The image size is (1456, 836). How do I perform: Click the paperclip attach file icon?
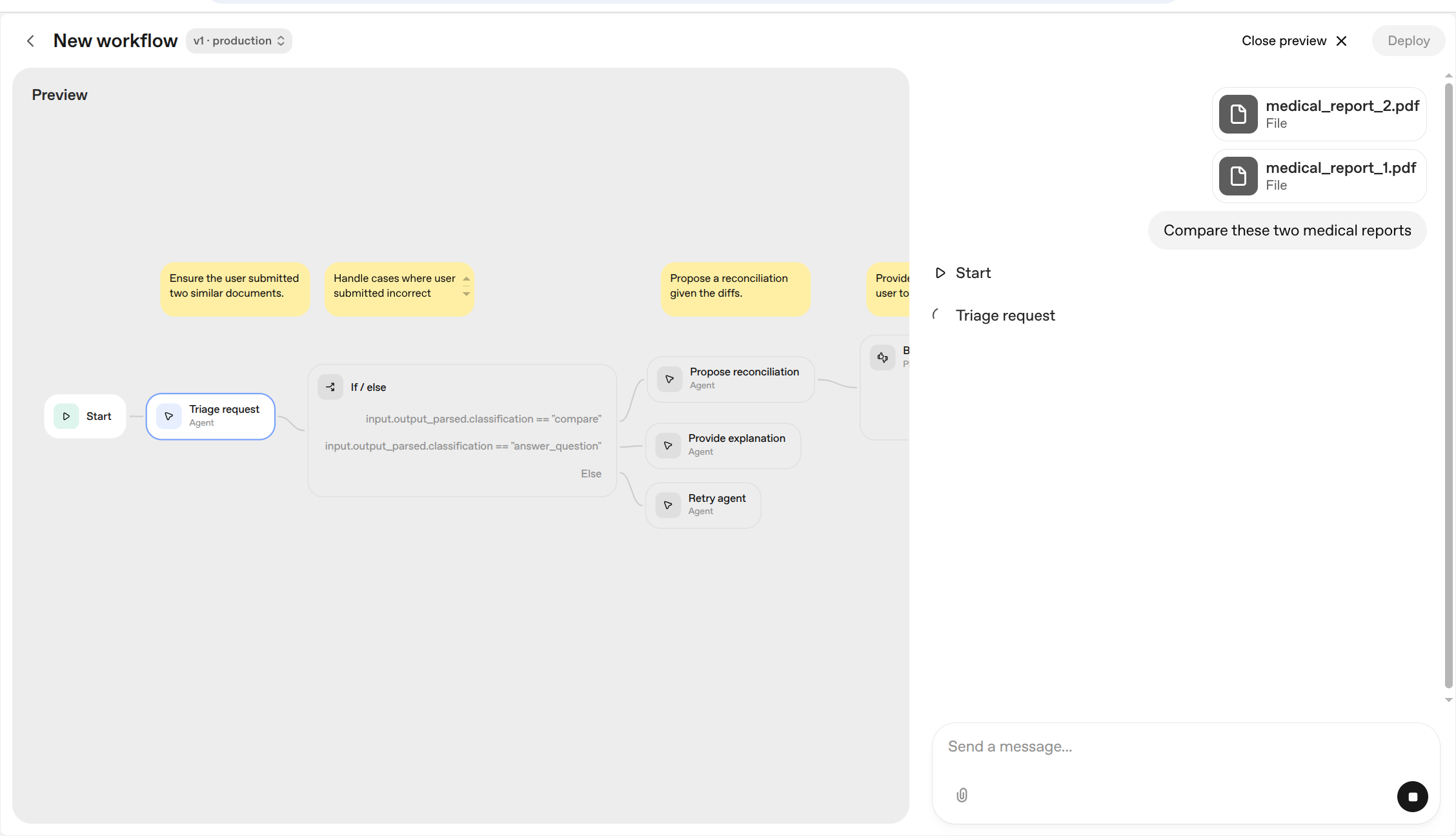(962, 795)
